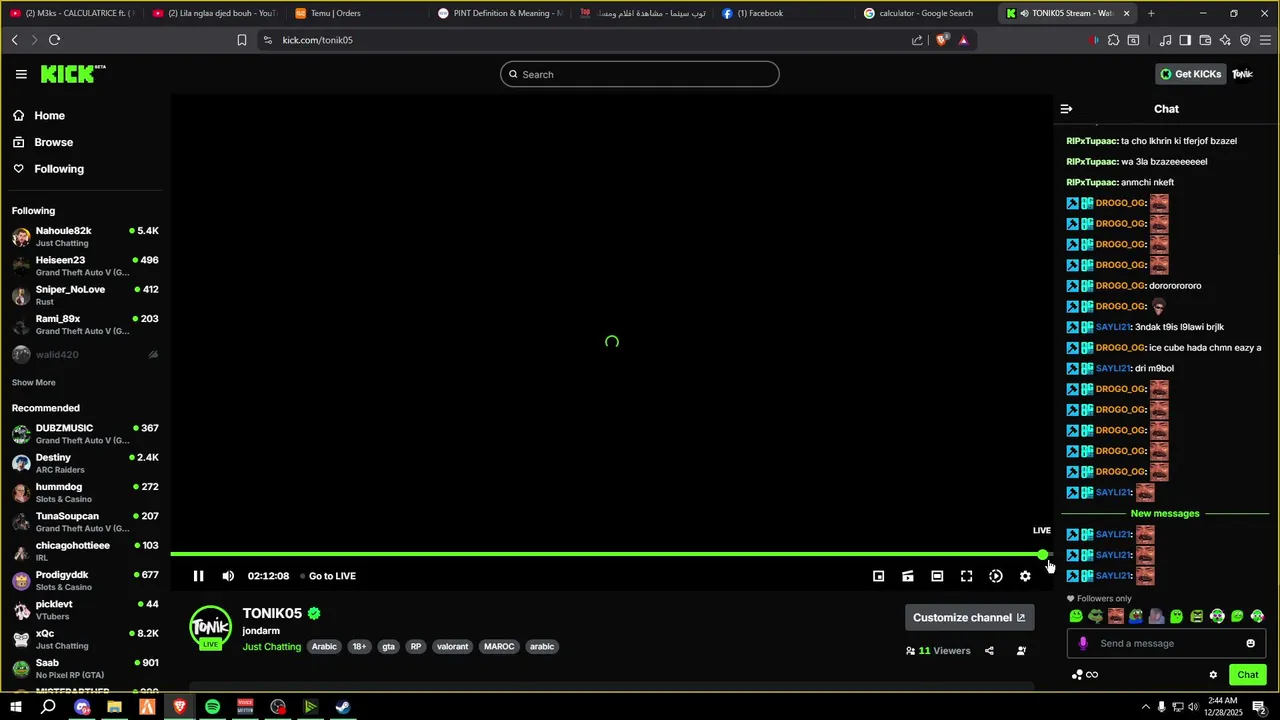This screenshot has height=720, width=1280.
Task: Send with green Chat button
Action: (1247, 675)
